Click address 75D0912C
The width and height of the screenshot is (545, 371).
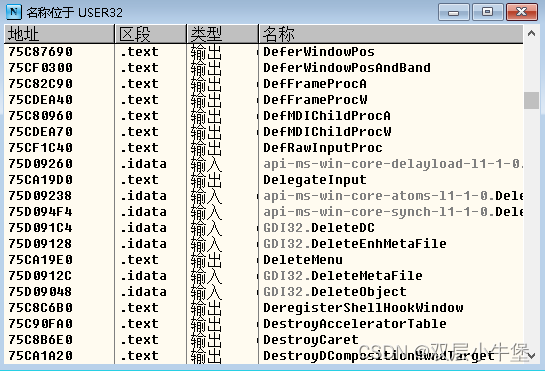41,276
